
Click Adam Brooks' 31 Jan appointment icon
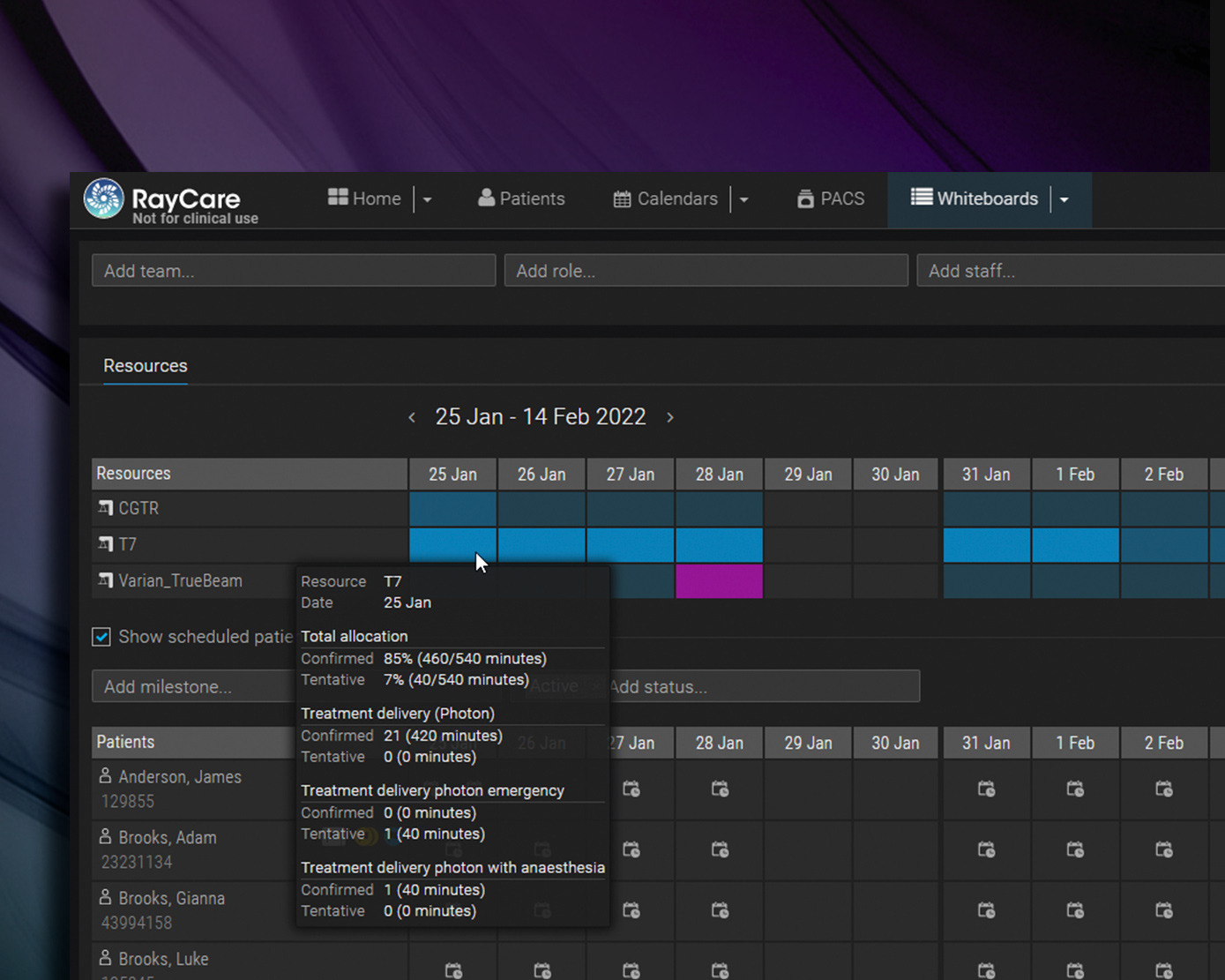pos(986,849)
